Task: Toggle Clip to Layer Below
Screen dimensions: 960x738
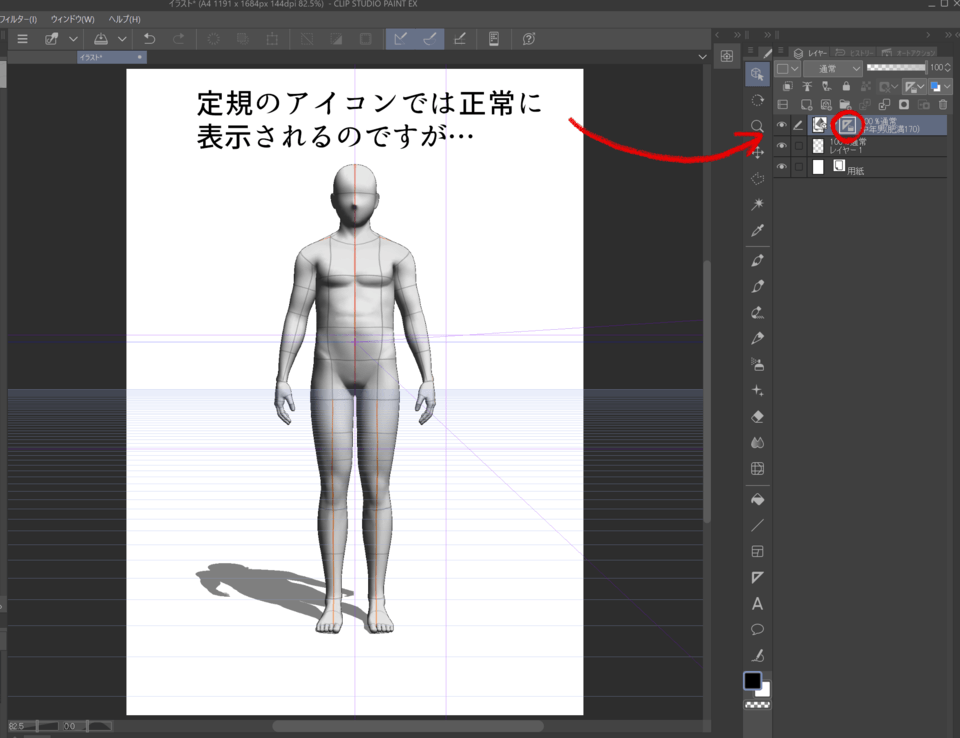Action: [x=788, y=86]
